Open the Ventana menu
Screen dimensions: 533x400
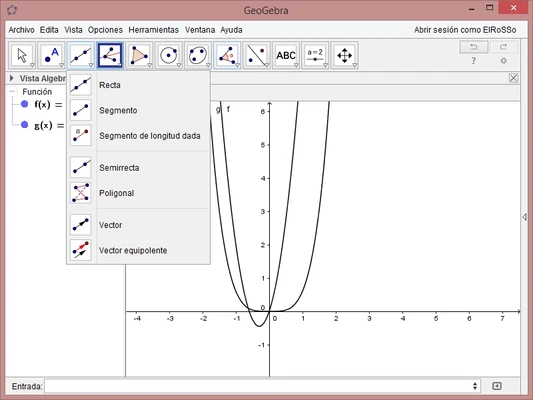pyautogui.click(x=200, y=30)
